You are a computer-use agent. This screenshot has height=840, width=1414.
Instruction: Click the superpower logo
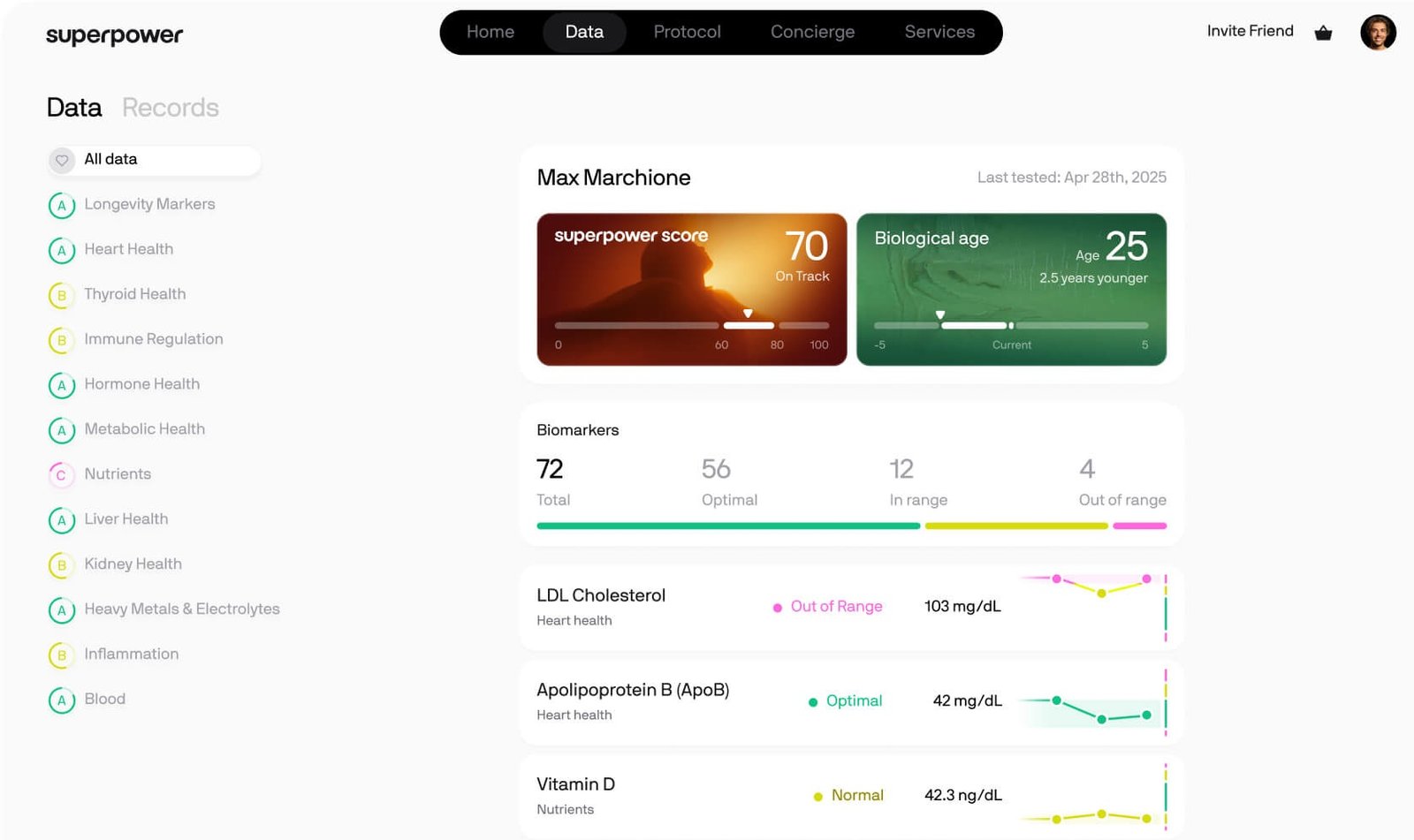(114, 35)
